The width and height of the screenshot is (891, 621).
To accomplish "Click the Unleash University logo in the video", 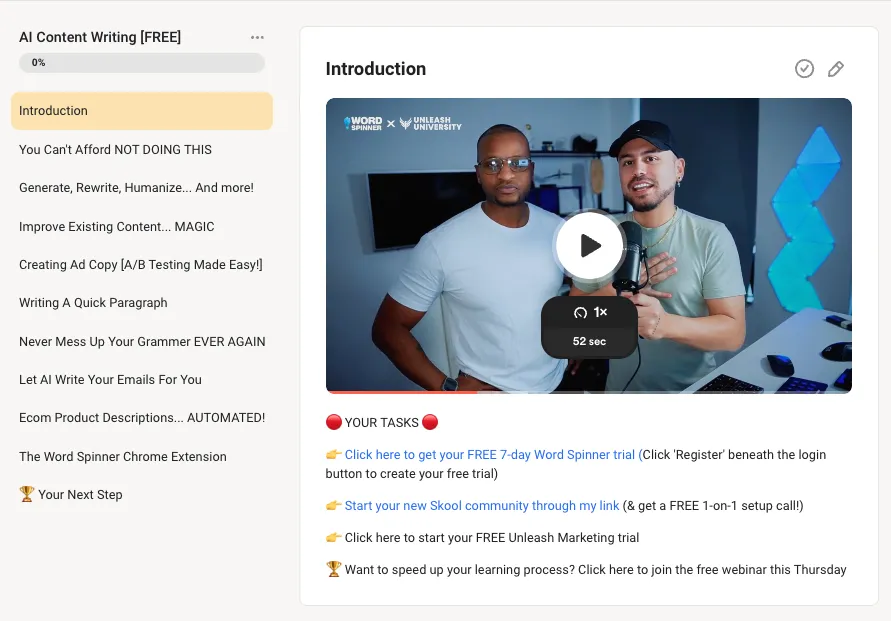I will pos(430,123).
